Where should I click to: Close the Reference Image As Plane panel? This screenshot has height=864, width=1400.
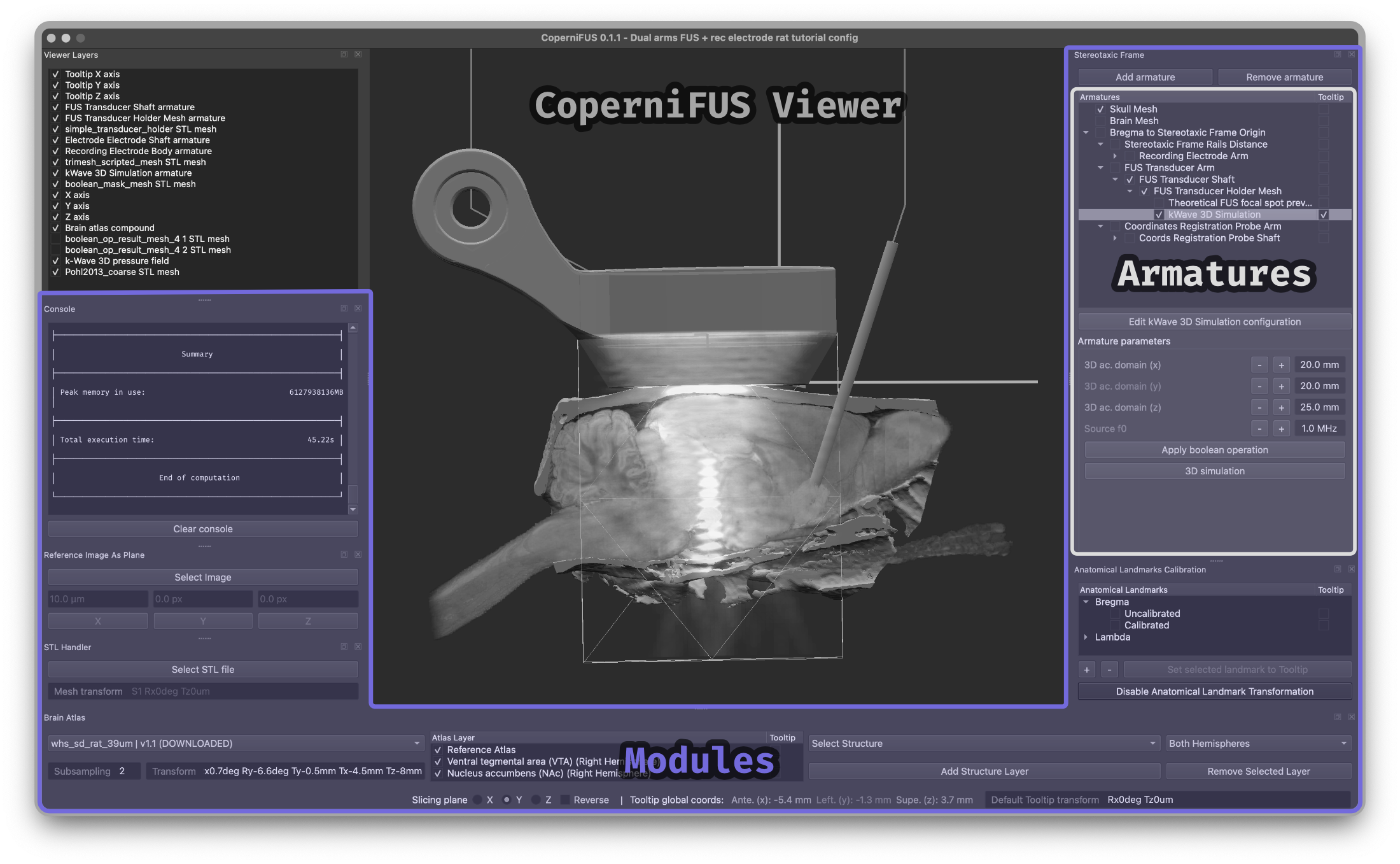pos(358,555)
